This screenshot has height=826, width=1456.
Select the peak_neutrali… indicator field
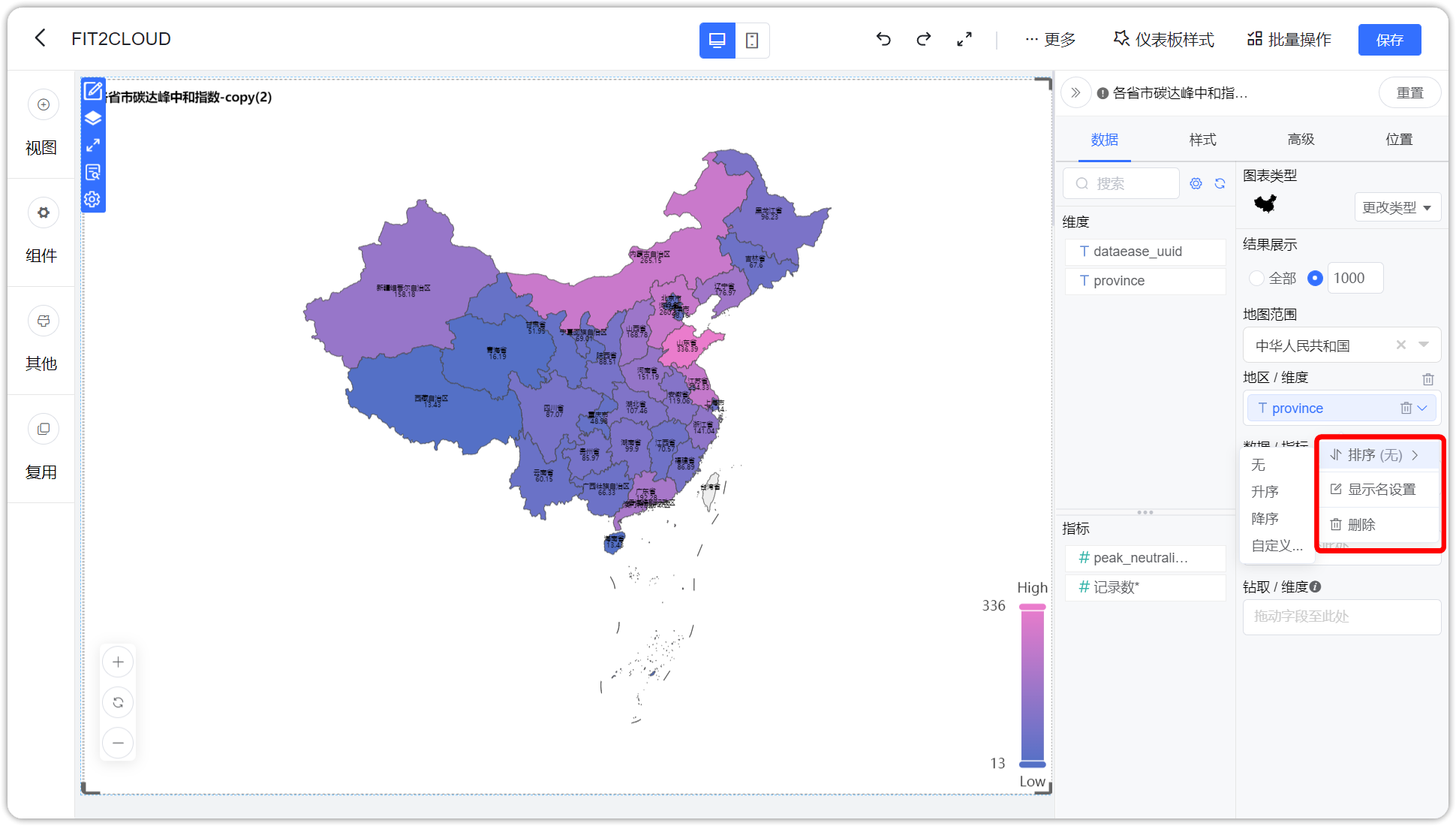coord(1145,558)
